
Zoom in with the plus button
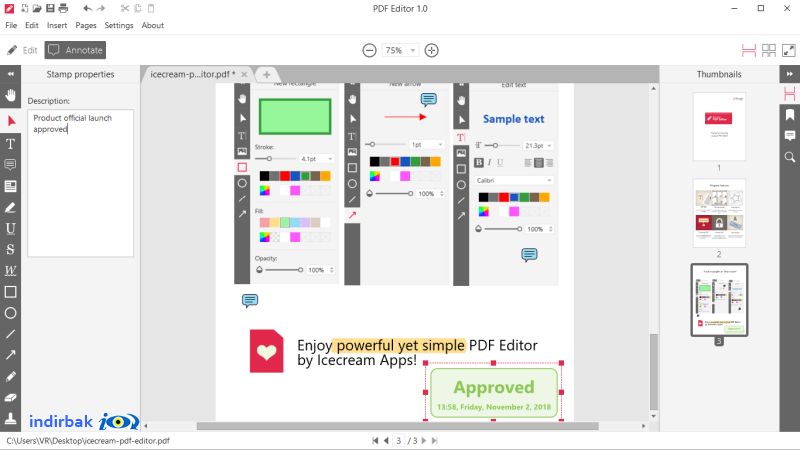pos(432,50)
